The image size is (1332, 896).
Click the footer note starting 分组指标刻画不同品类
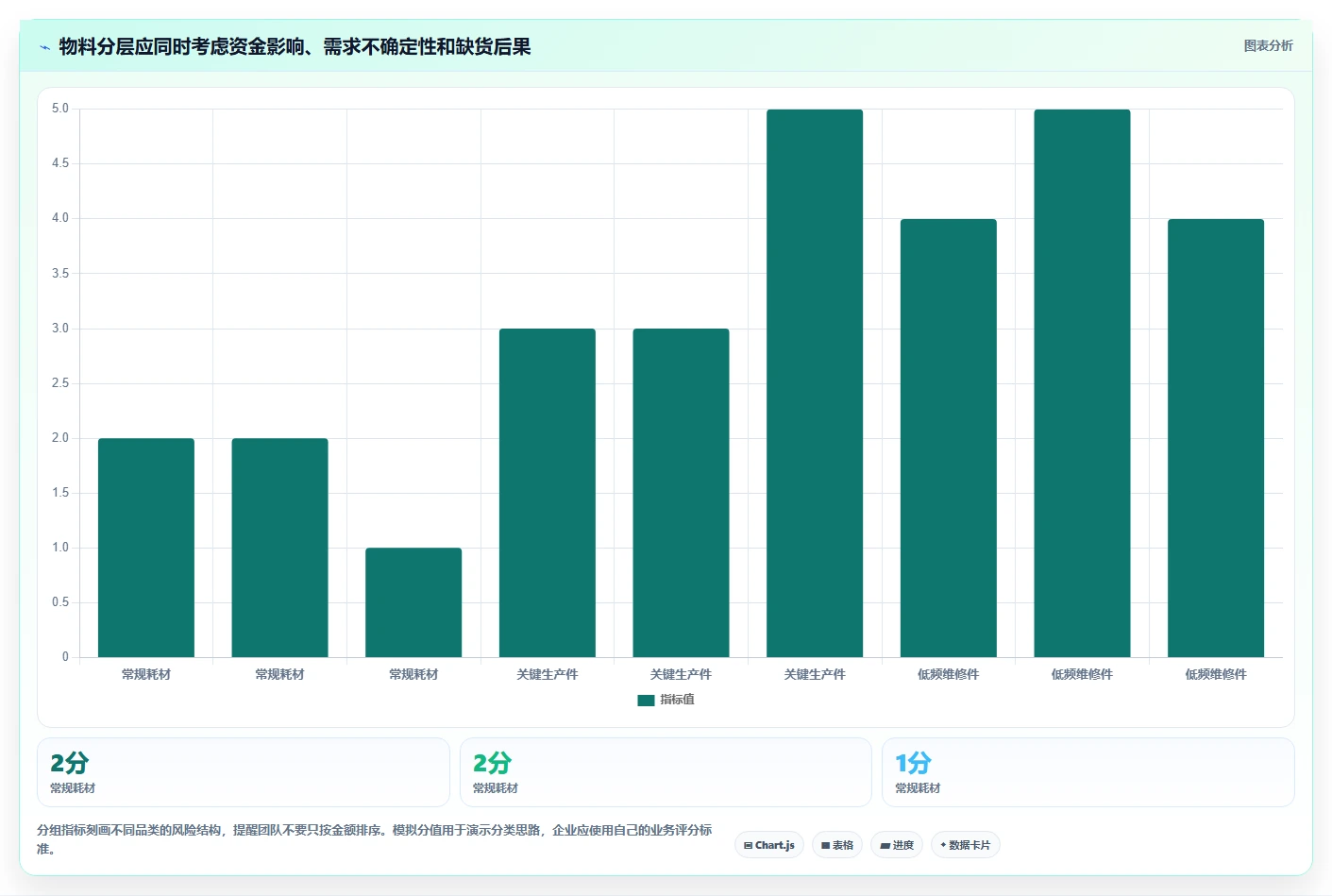coord(375,839)
